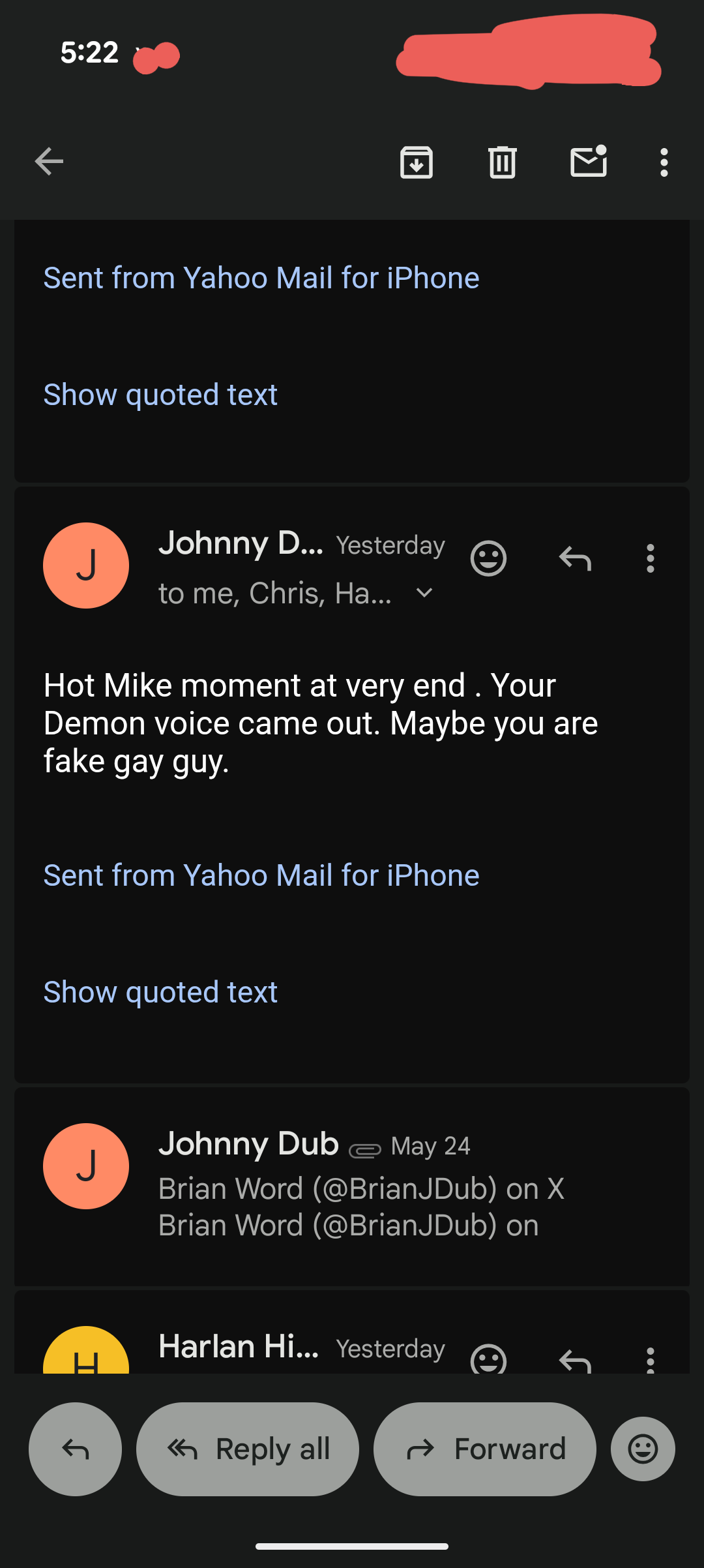
Task: Add emoji reaction to Johnny D's message
Action: tap(488, 558)
